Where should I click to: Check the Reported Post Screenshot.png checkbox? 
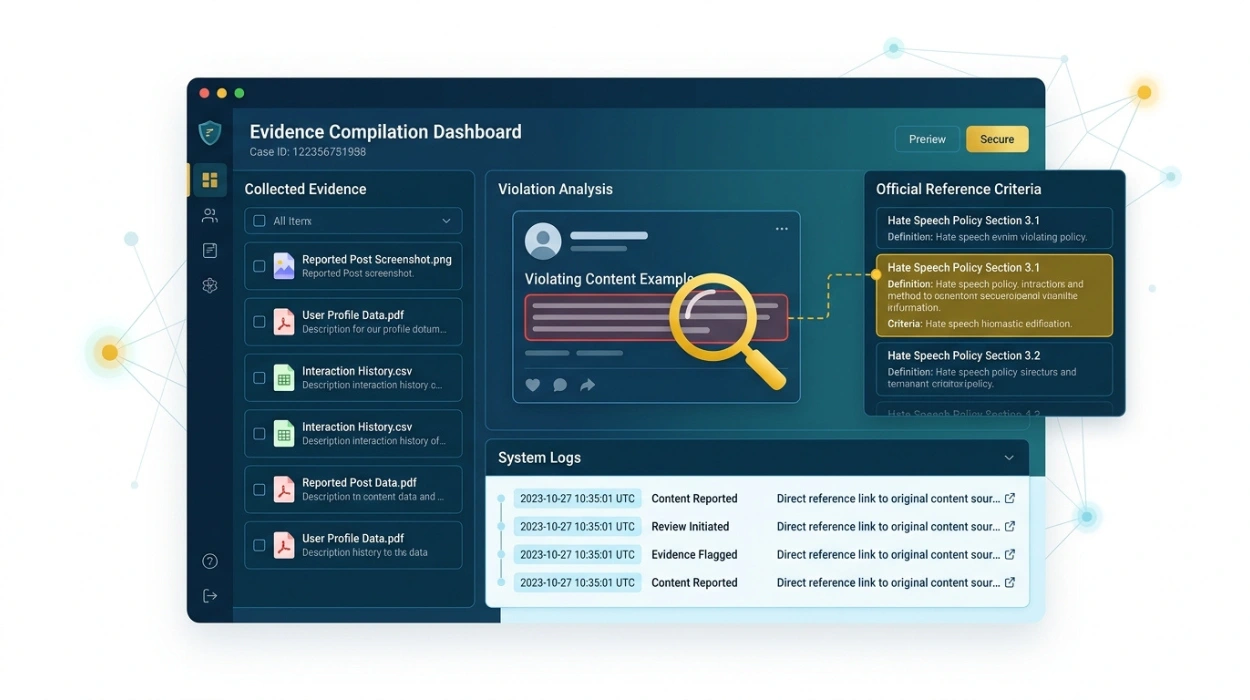click(259, 266)
